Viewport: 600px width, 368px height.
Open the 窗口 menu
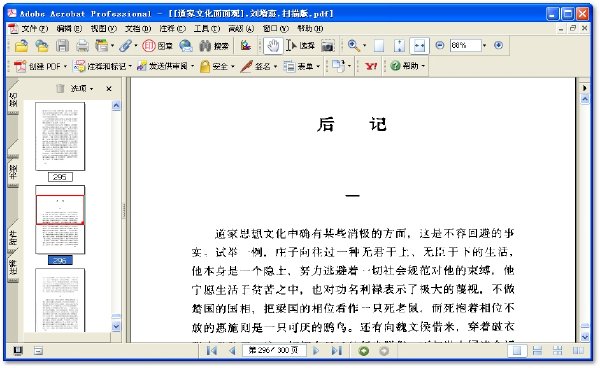(276, 29)
